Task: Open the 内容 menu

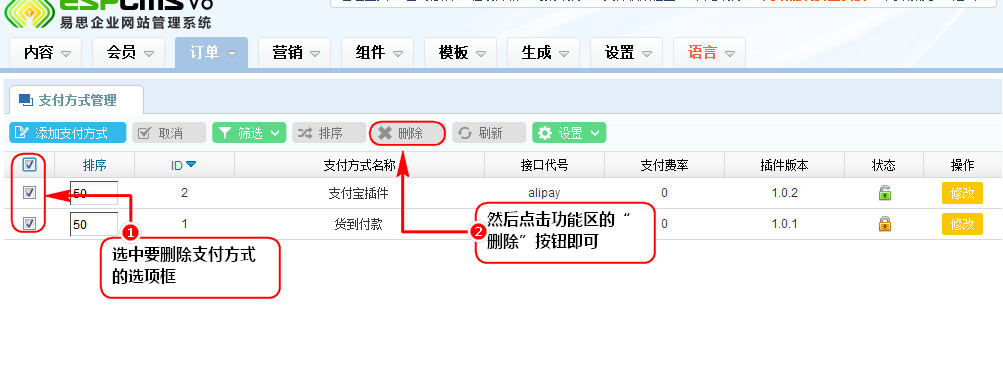Action: [x=46, y=52]
